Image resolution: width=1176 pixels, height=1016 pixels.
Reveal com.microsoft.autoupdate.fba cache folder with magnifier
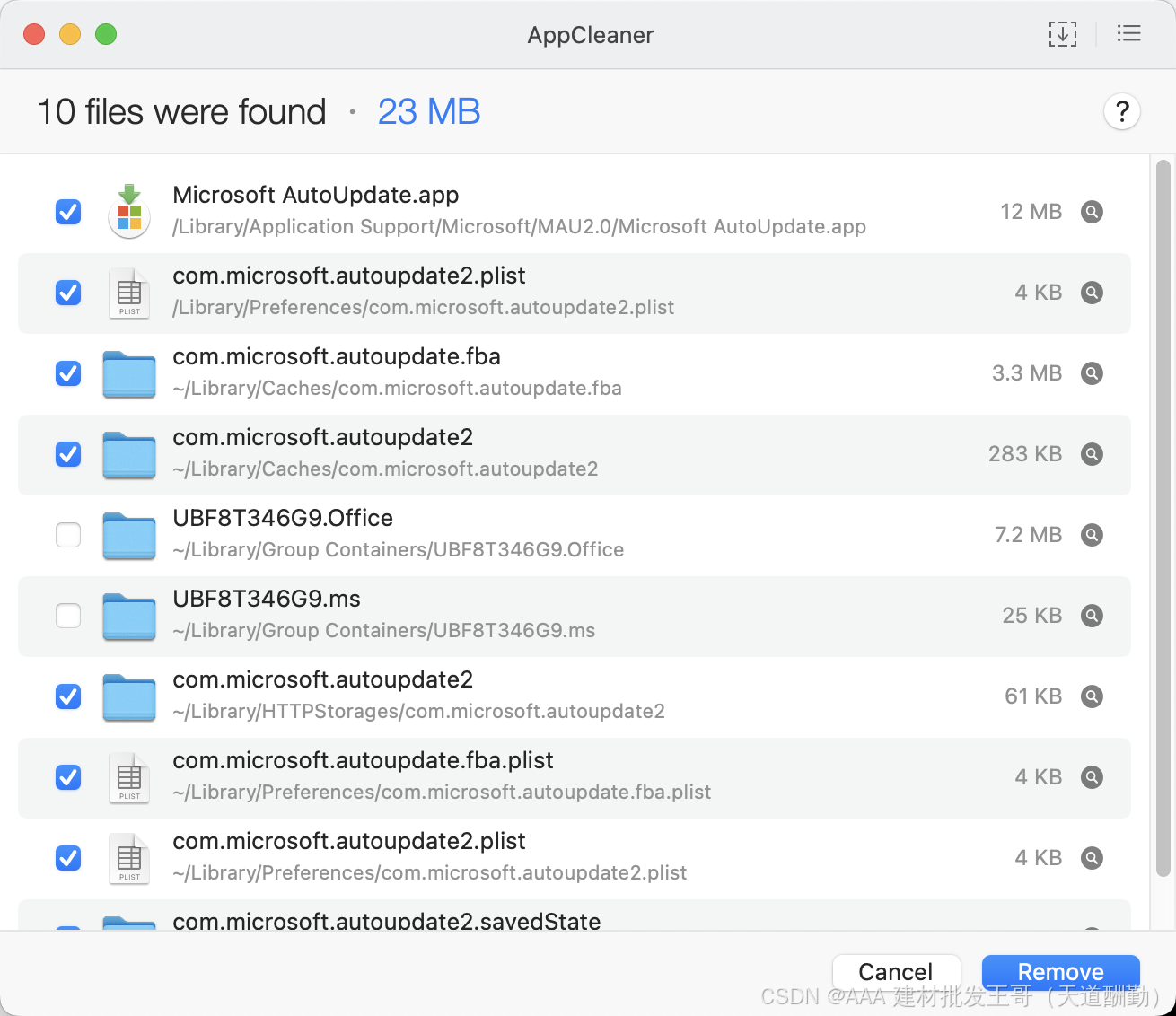click(1092, 373)
